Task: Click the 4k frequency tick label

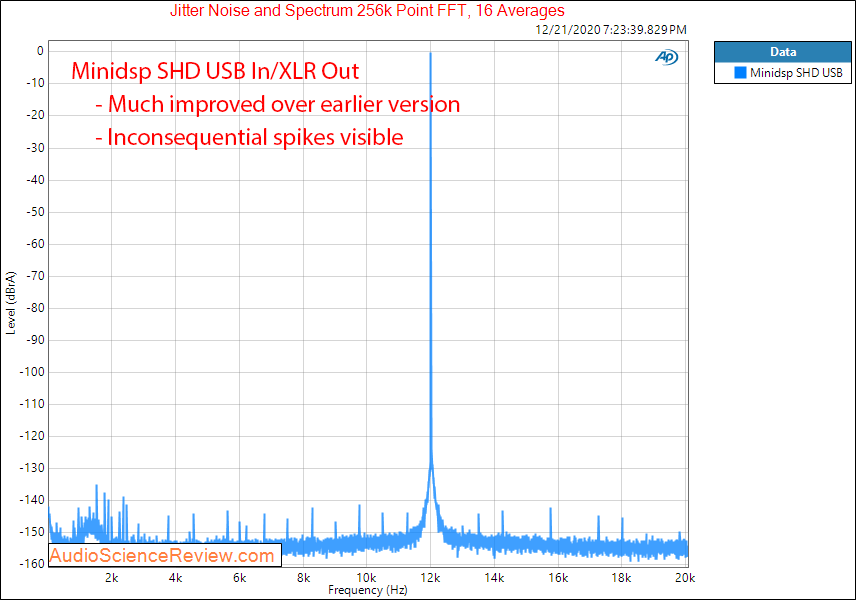Action: [x=176, y=578]
